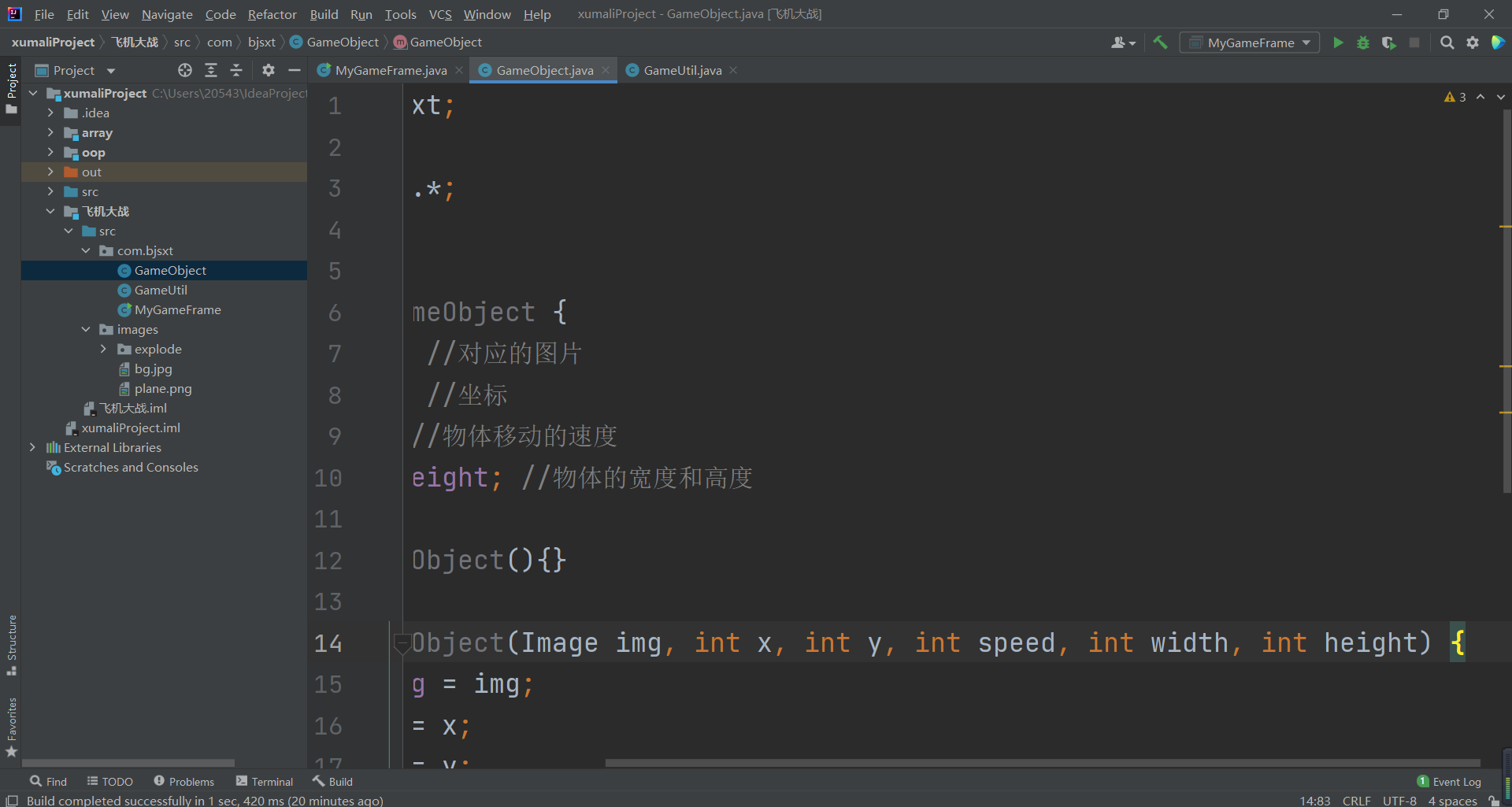The width and height of the screenshot is (1512, 807).
Task: Select GameUtil class in project tree
Action: 161,290
